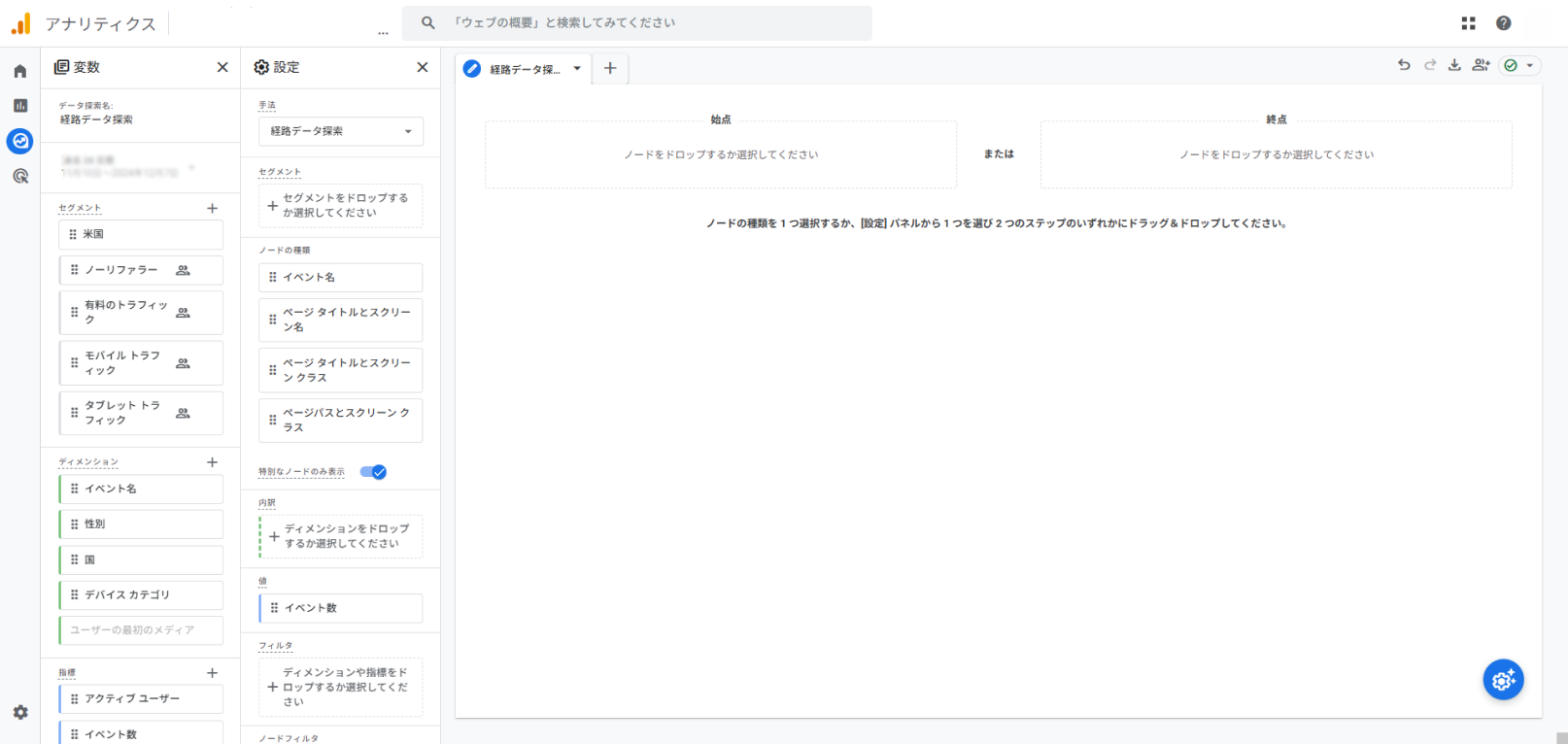Close the 変数 panel

(x=222, y=67)
